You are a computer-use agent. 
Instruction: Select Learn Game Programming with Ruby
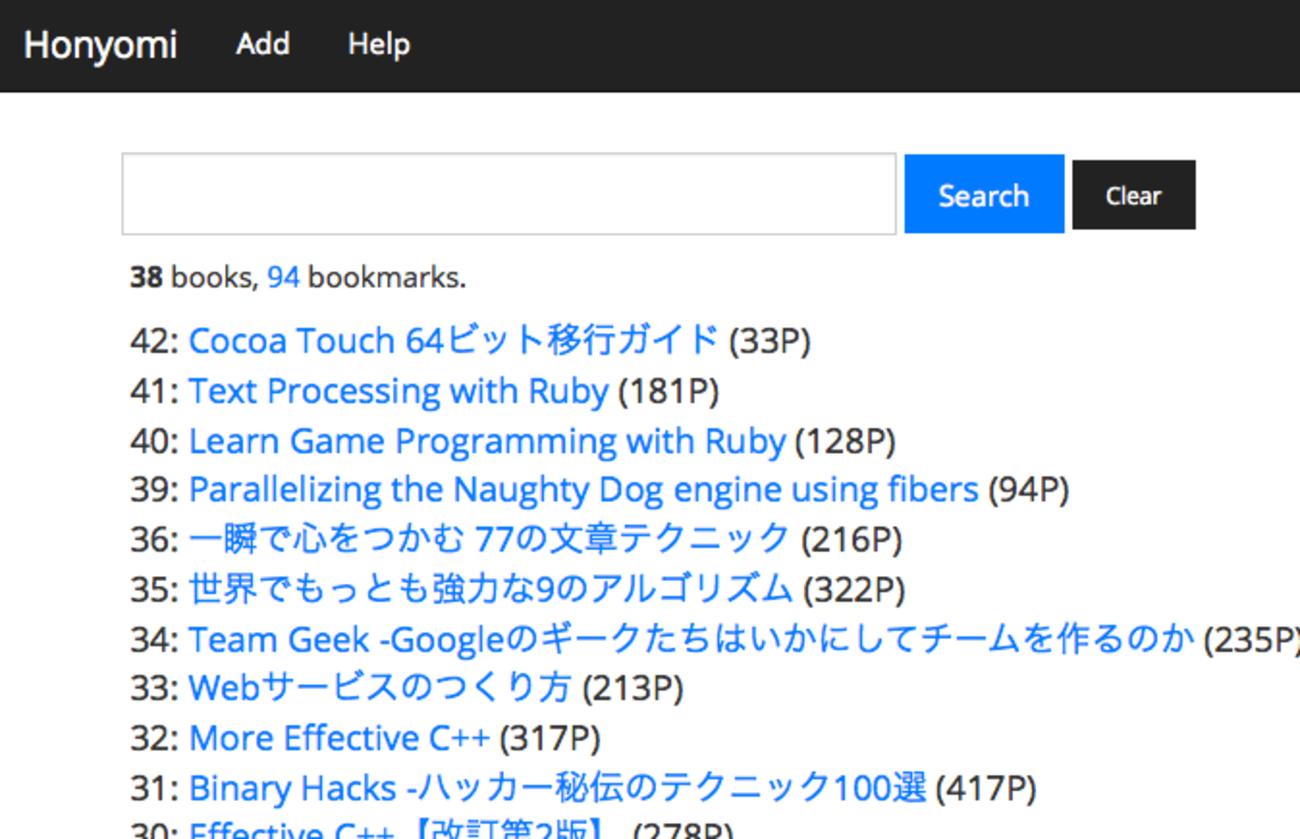click(x=487, y=441)
